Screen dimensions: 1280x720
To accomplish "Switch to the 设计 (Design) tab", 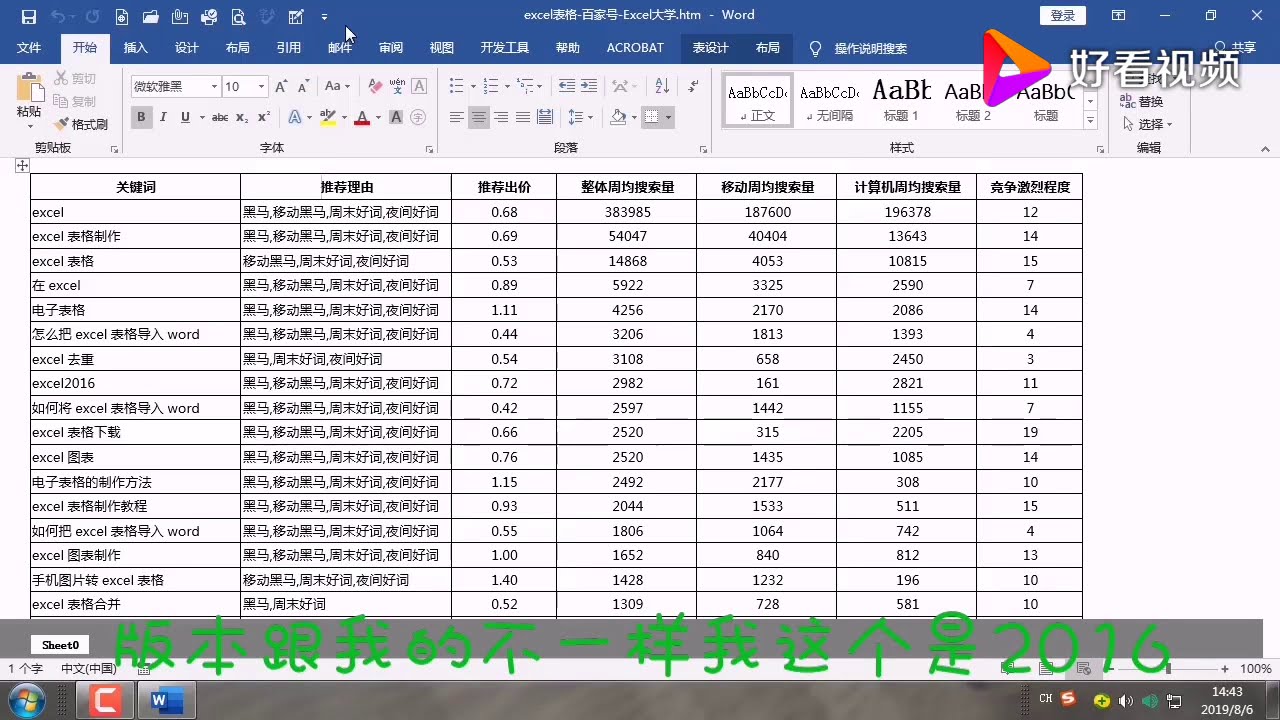I will (186, 48).
